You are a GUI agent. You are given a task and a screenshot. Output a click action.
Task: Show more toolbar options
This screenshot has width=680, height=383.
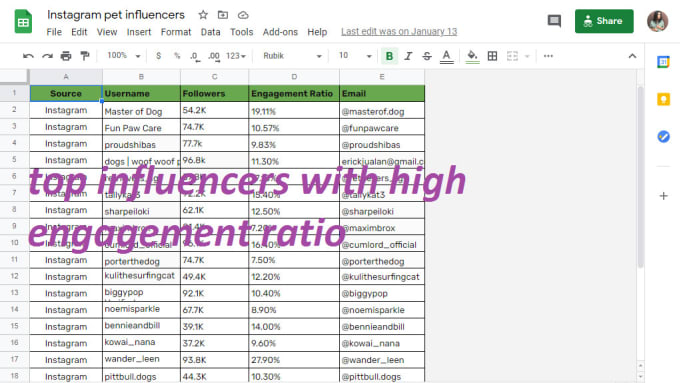548,56
